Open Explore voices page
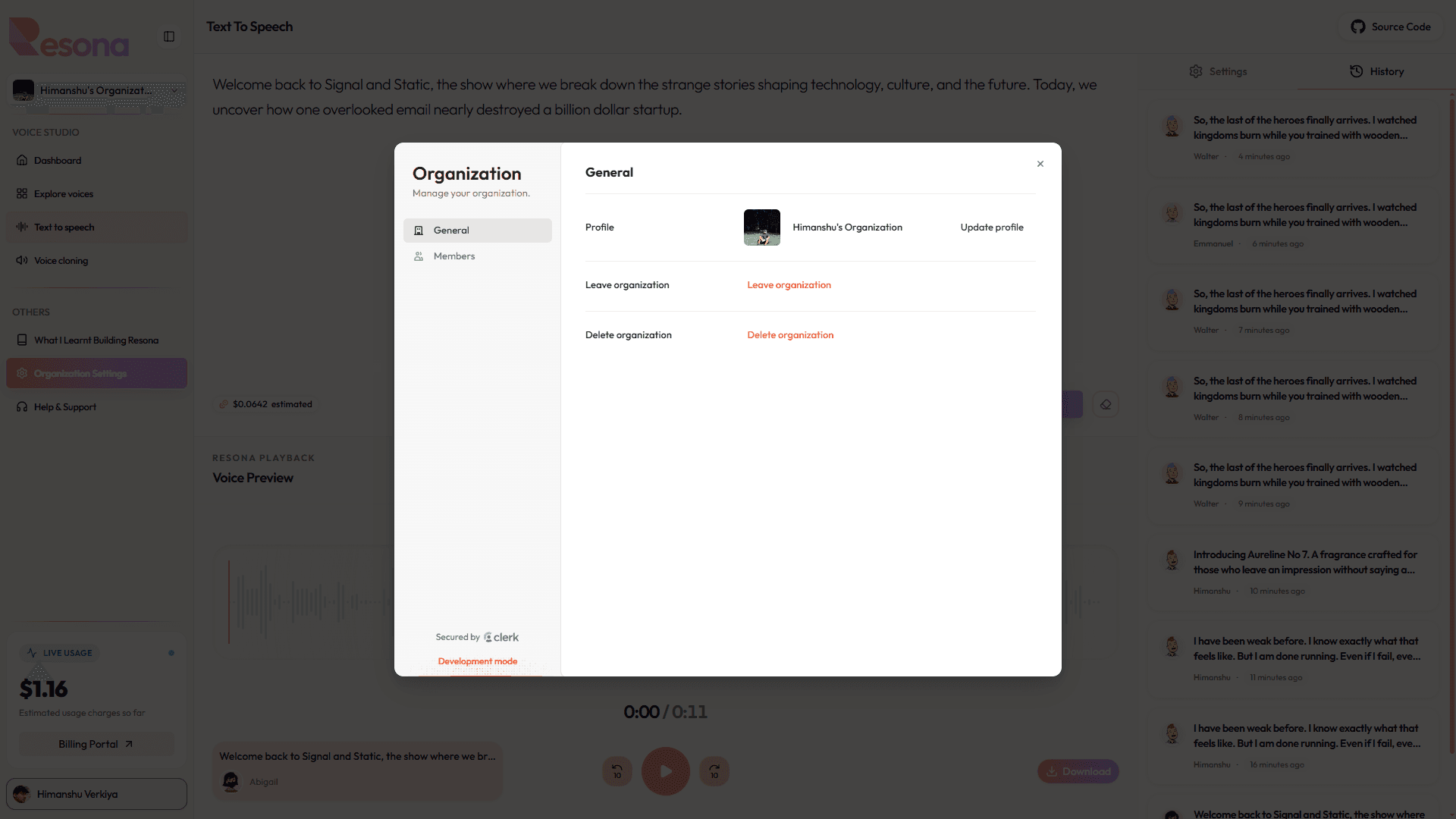Image resolution: width=1456 pixels, height=819 pixels. [97, 194]
